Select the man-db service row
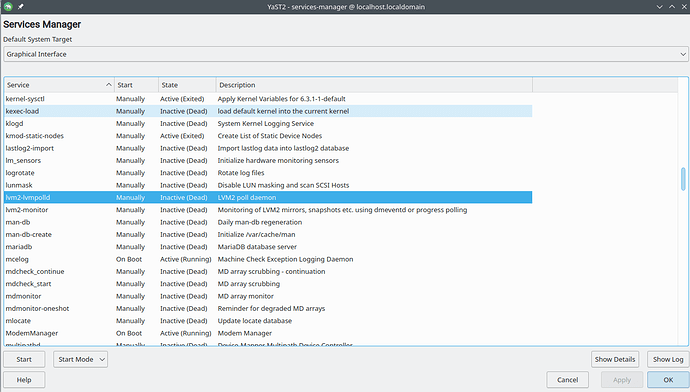Screen dimensions: 690x392 [x=268, y=222]
